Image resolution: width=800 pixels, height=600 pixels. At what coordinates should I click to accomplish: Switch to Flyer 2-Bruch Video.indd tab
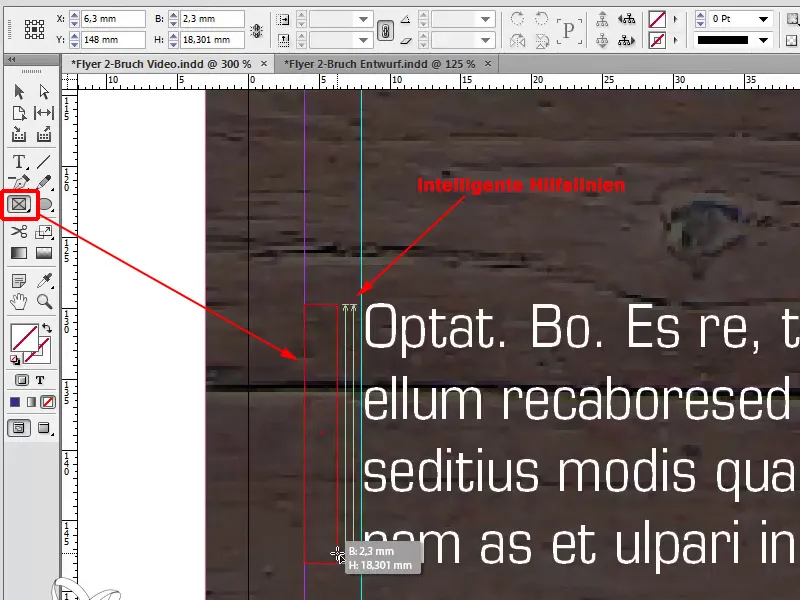point(161,64)
